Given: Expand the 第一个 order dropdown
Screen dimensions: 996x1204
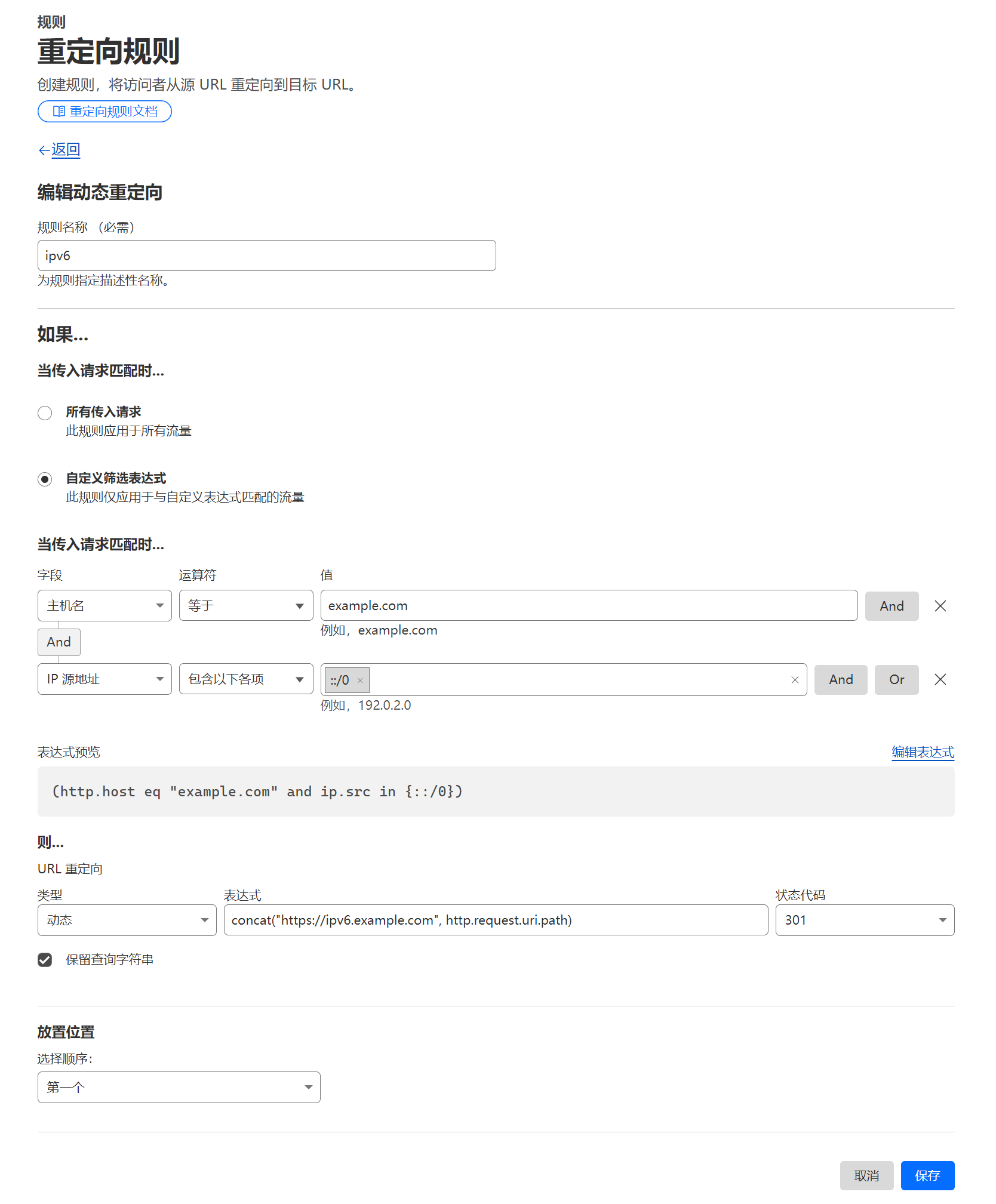Looking at the screenshot, I should pyautogui.click(x=179, y=1087).
